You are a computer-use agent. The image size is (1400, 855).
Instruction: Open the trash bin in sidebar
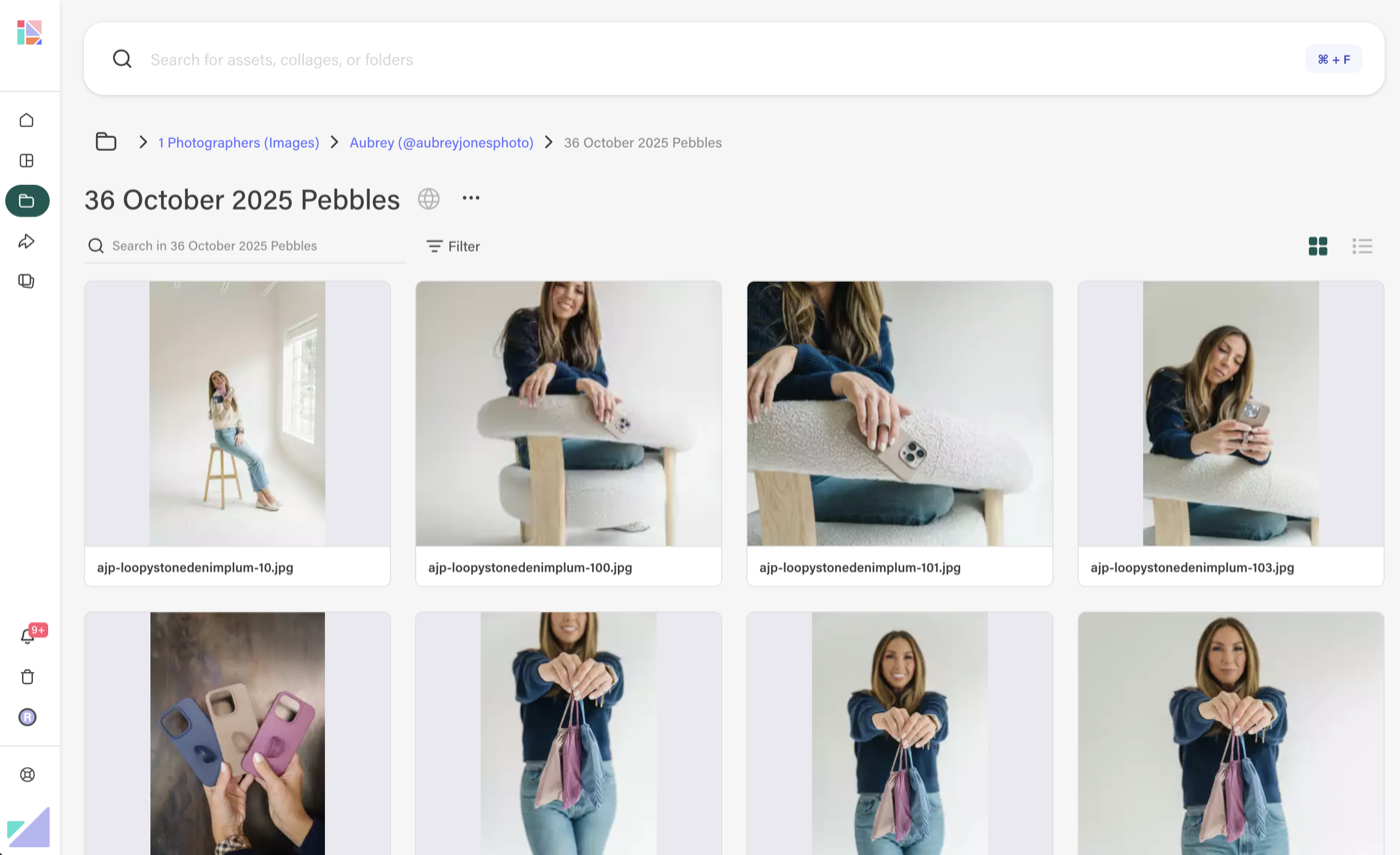pos(27,677)
